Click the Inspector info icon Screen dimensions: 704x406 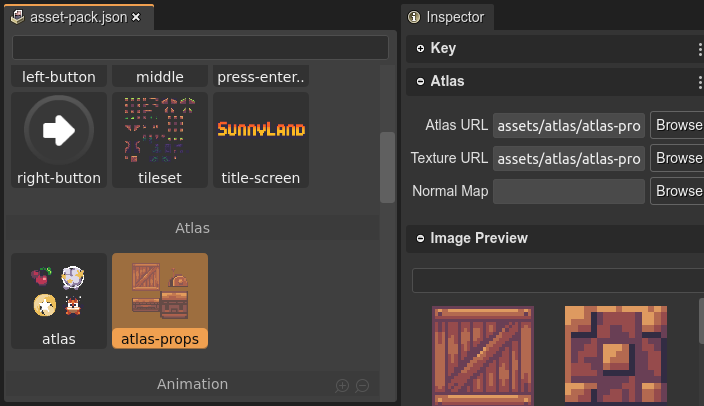[414, 17]
